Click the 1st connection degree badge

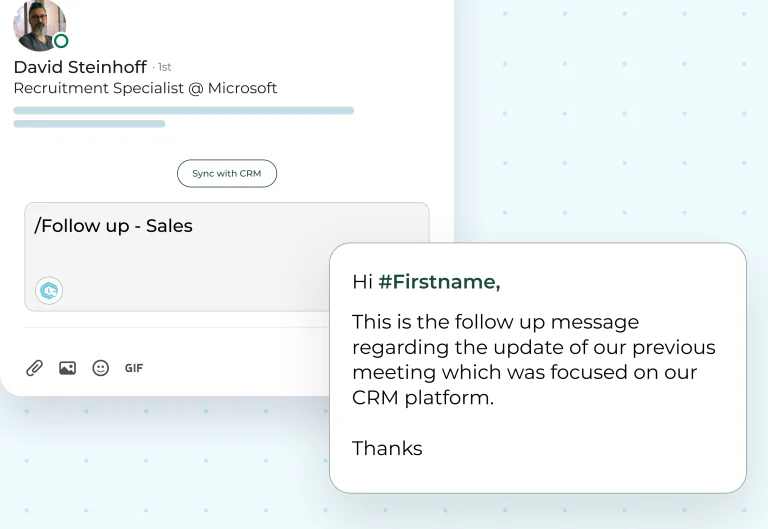pos(165,67)
